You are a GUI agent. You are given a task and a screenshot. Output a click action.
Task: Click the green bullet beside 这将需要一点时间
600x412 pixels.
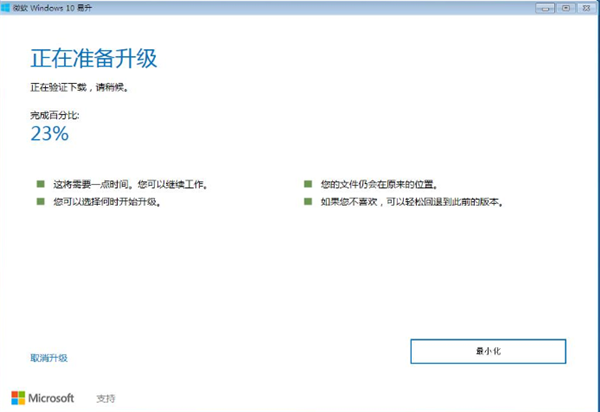(41, 185)
